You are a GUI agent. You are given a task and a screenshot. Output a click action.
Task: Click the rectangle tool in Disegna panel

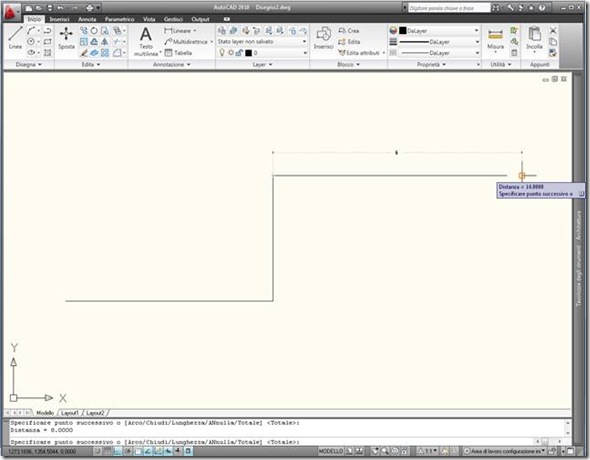[x=47, y=42]
